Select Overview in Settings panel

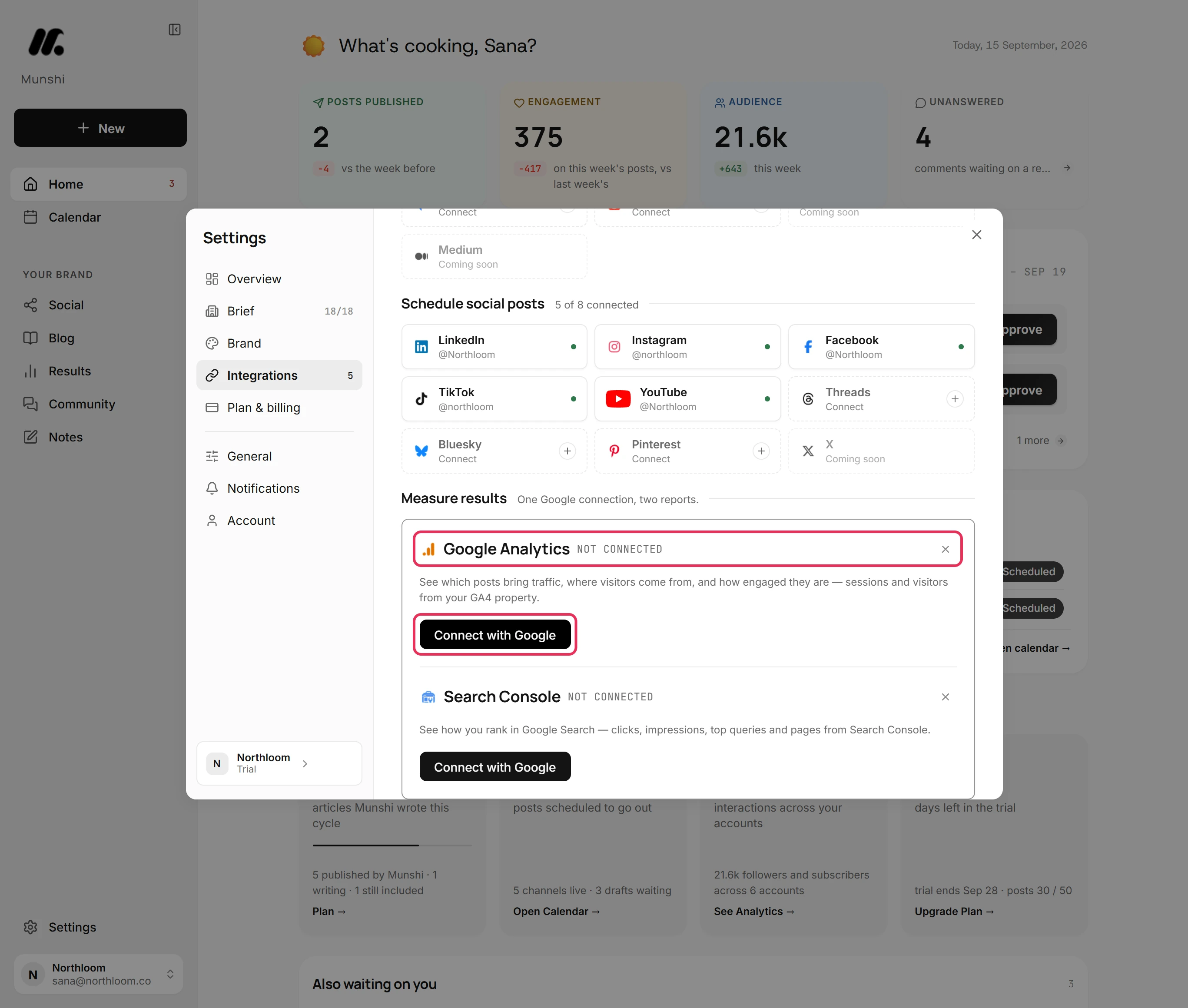pos(279,279)
